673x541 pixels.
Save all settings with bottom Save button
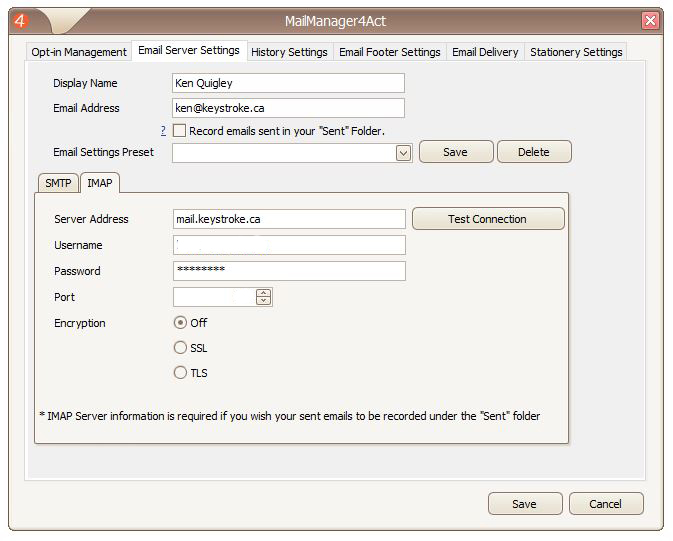(525, 504)
